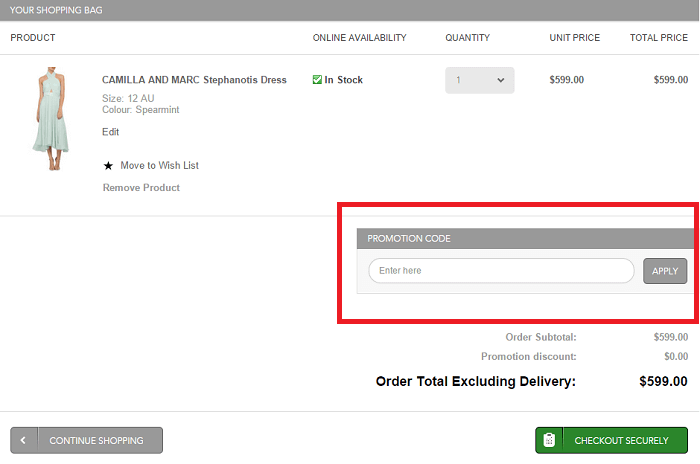Click the Apply promotion code button
The width and height of the screenshot is (700, 464).
tap(665, 271)
